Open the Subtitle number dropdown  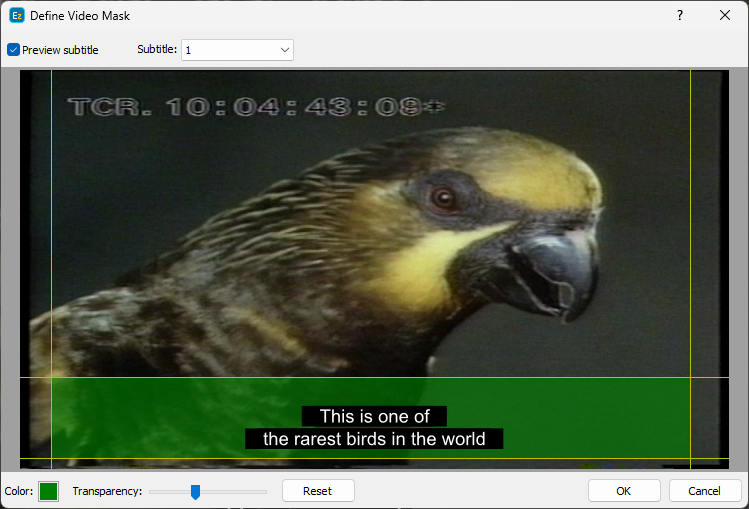237,50
